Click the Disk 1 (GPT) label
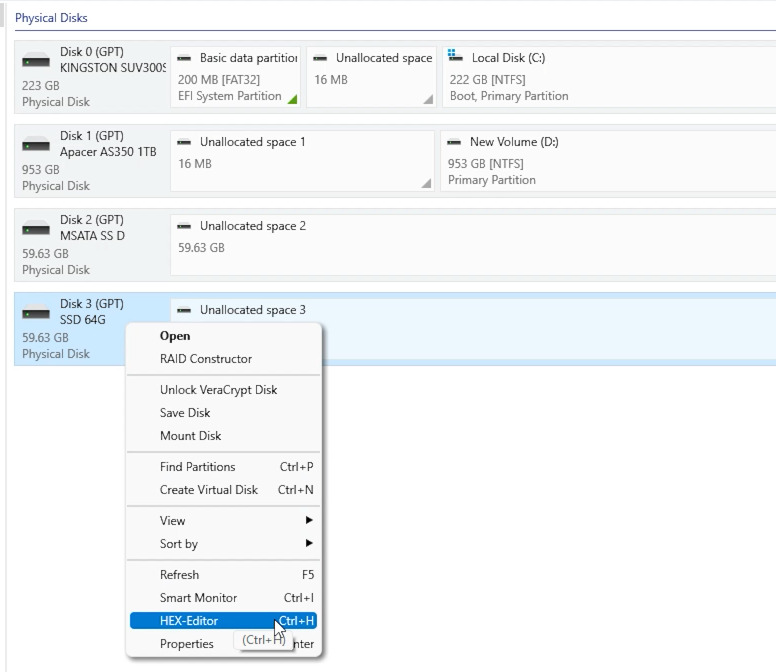 coord(92,136)
